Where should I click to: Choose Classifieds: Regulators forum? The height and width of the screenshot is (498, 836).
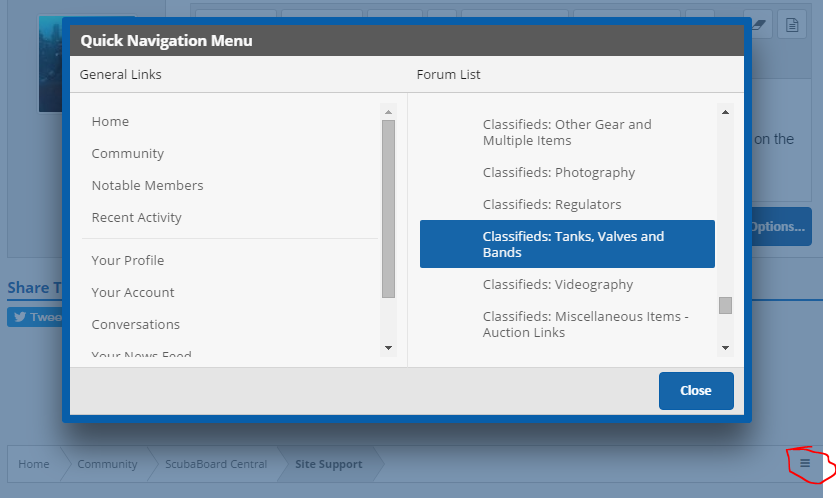(x=552, y=204)
